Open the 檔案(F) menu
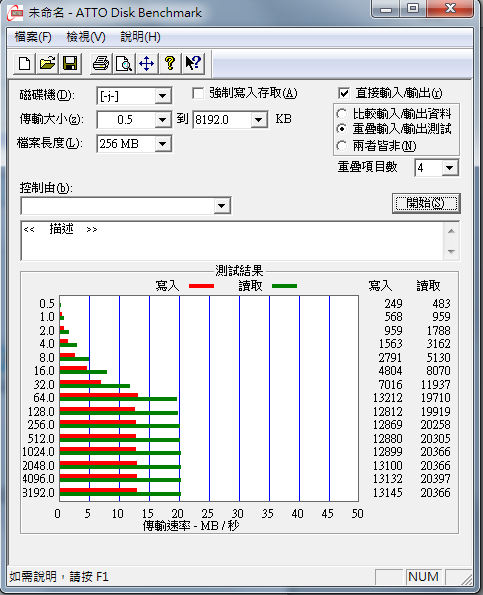This screenshot has width=483, height=595. [33, 37]
